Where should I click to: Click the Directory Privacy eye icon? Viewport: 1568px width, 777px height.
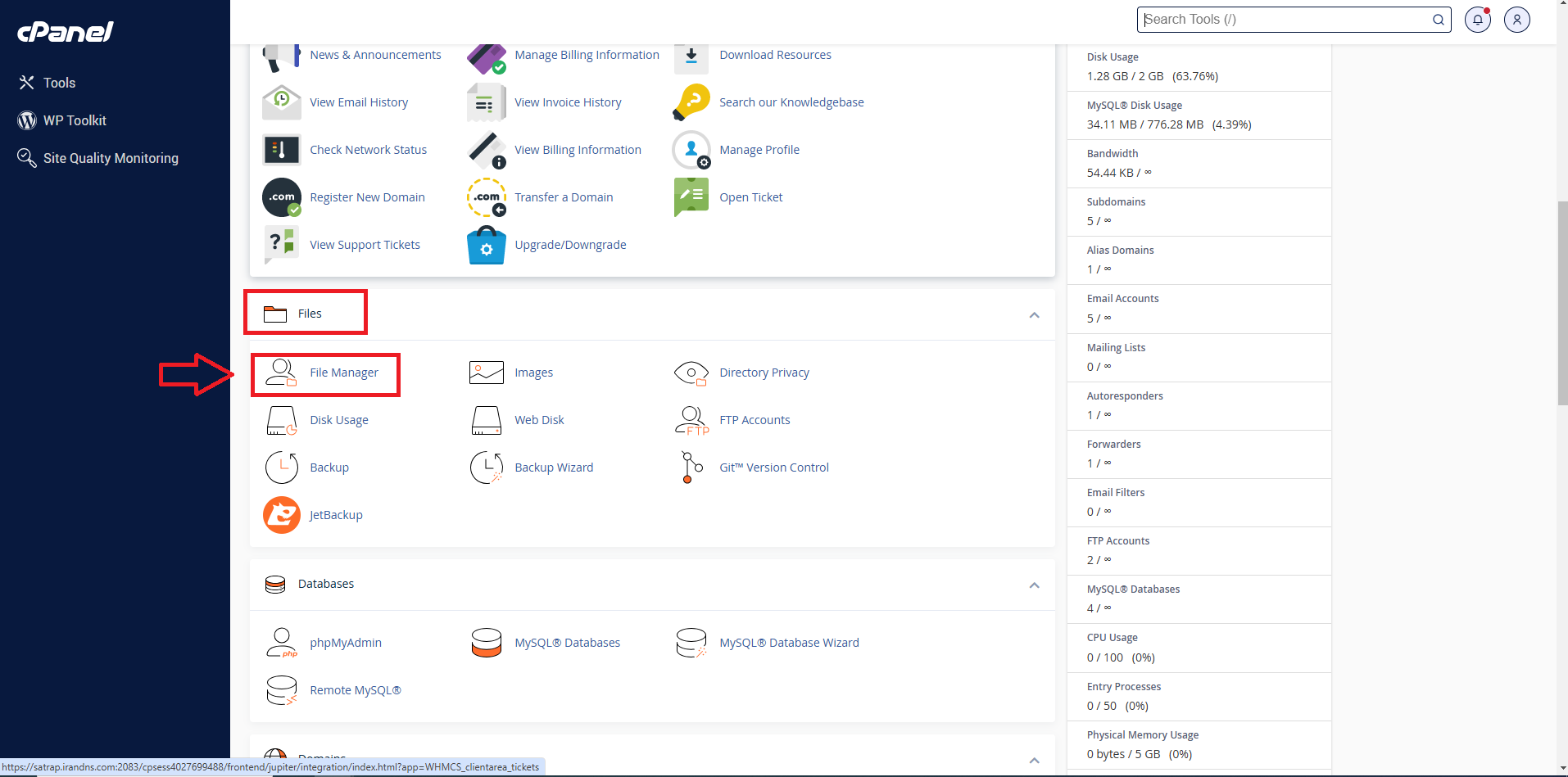pyautogui.click(x=691, y=373)
